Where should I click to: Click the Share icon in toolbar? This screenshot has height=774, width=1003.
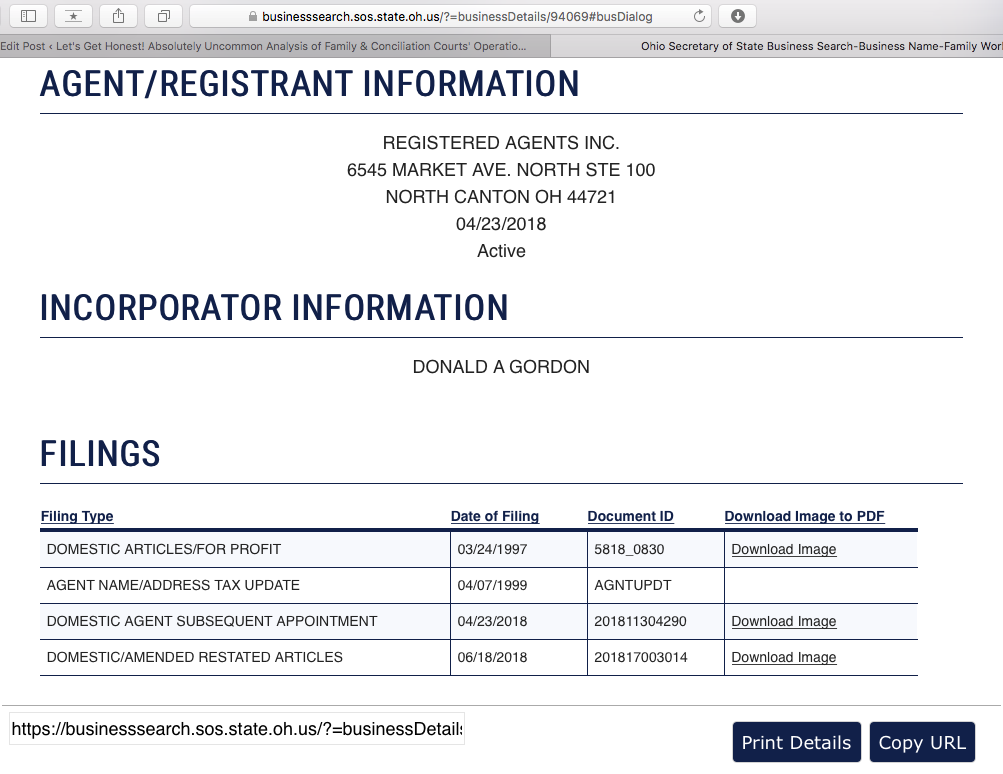click(x=118, y=16)
